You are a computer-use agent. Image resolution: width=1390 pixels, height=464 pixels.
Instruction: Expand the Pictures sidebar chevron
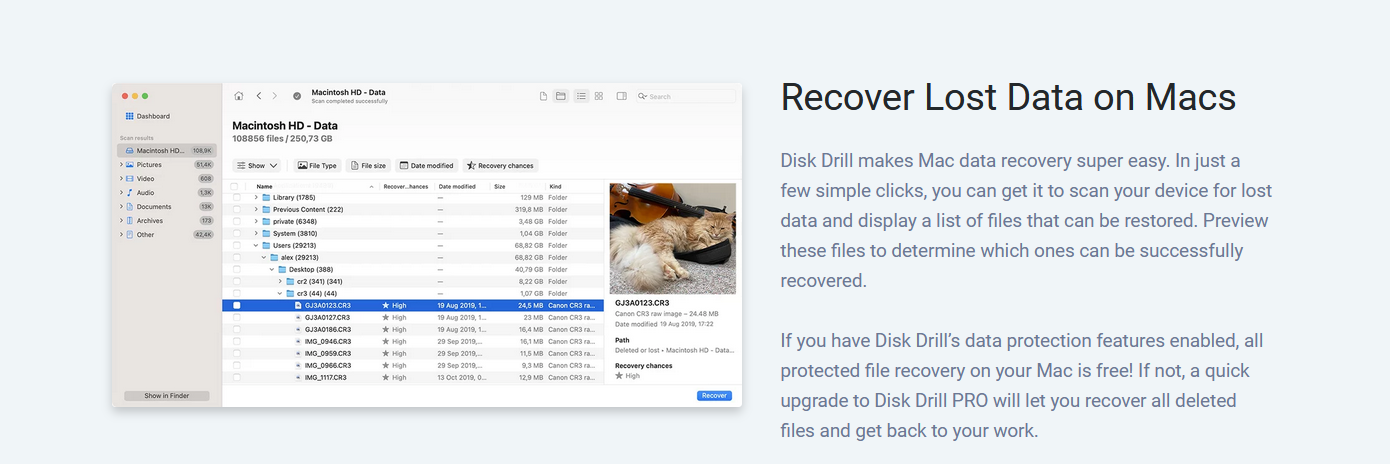pos(121,164)
